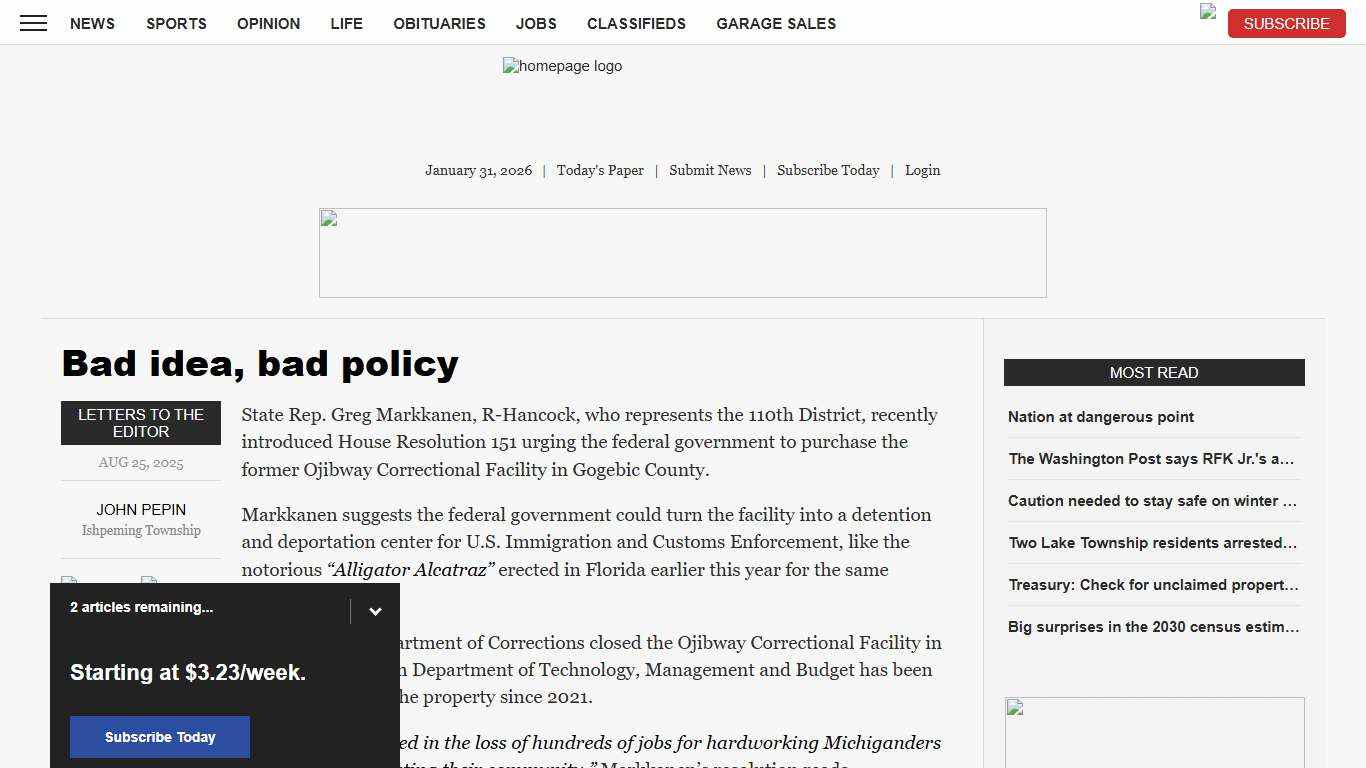Click the Login link

point(922,170)
